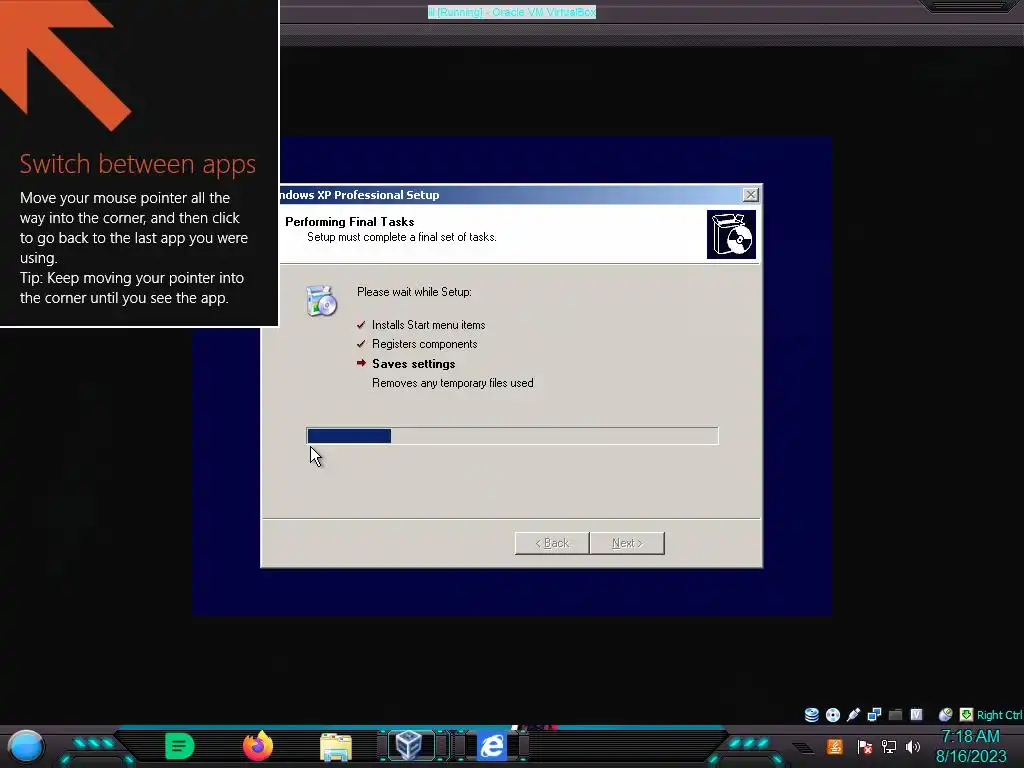Open Internet Explorer from the taskbar
This screenshot has height=768, width=1024.
(492, 746)
